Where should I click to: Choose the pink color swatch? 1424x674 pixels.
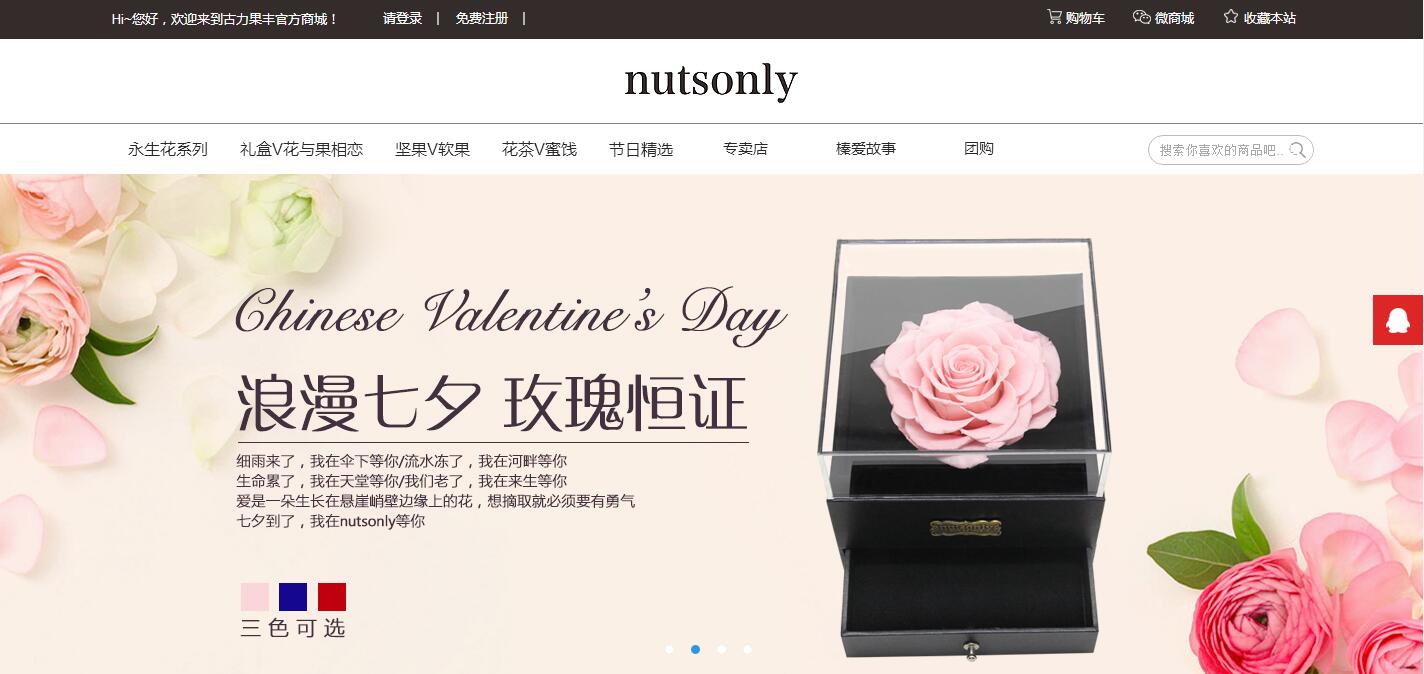point(255,597)
